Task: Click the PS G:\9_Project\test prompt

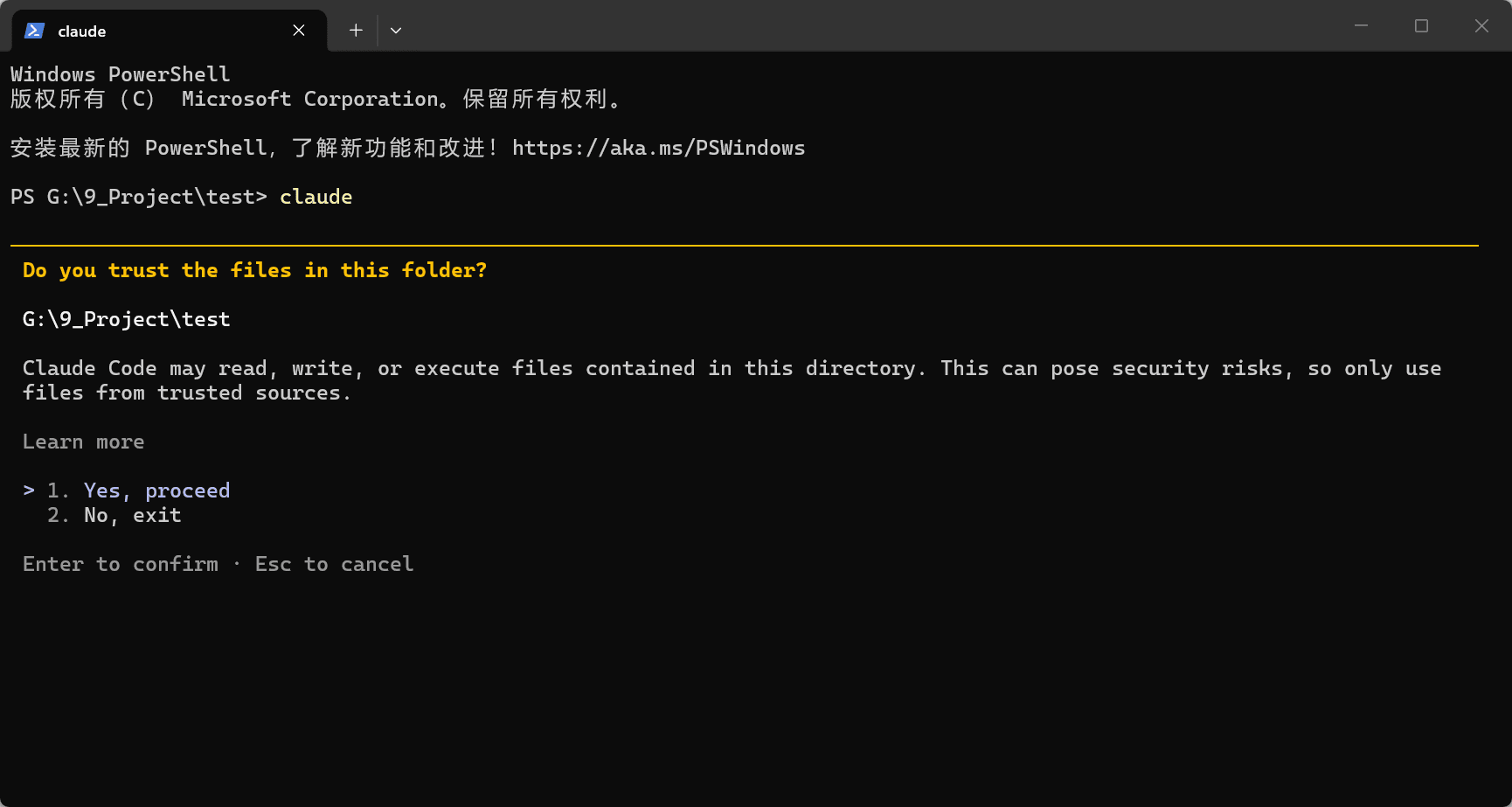Action: click(x=138, y=197)
